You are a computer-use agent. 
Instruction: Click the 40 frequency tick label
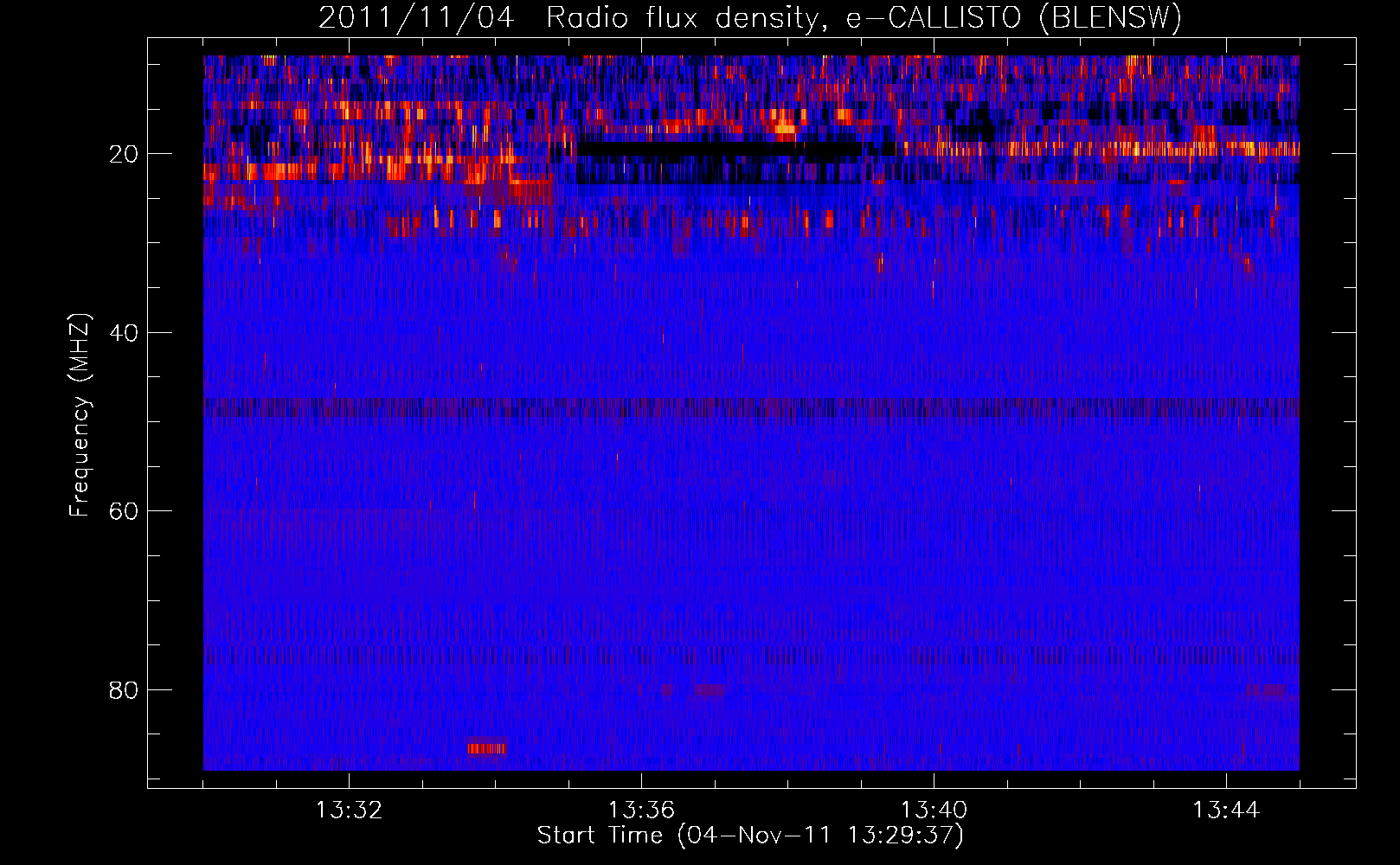[124, 333]
